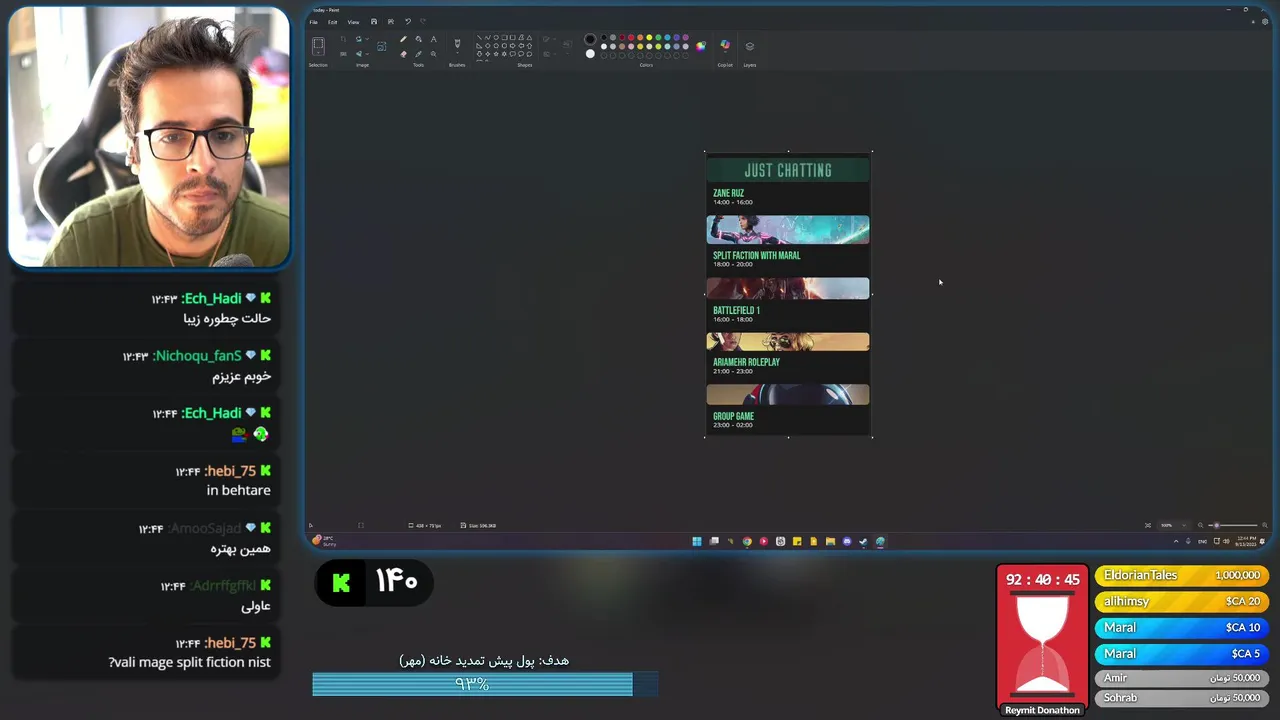The height and width of the screenshot is (720, 1280).
Task: Expand the system tray hidden icons chevron
Action: pyautogui.click(x=1176, y=541)
